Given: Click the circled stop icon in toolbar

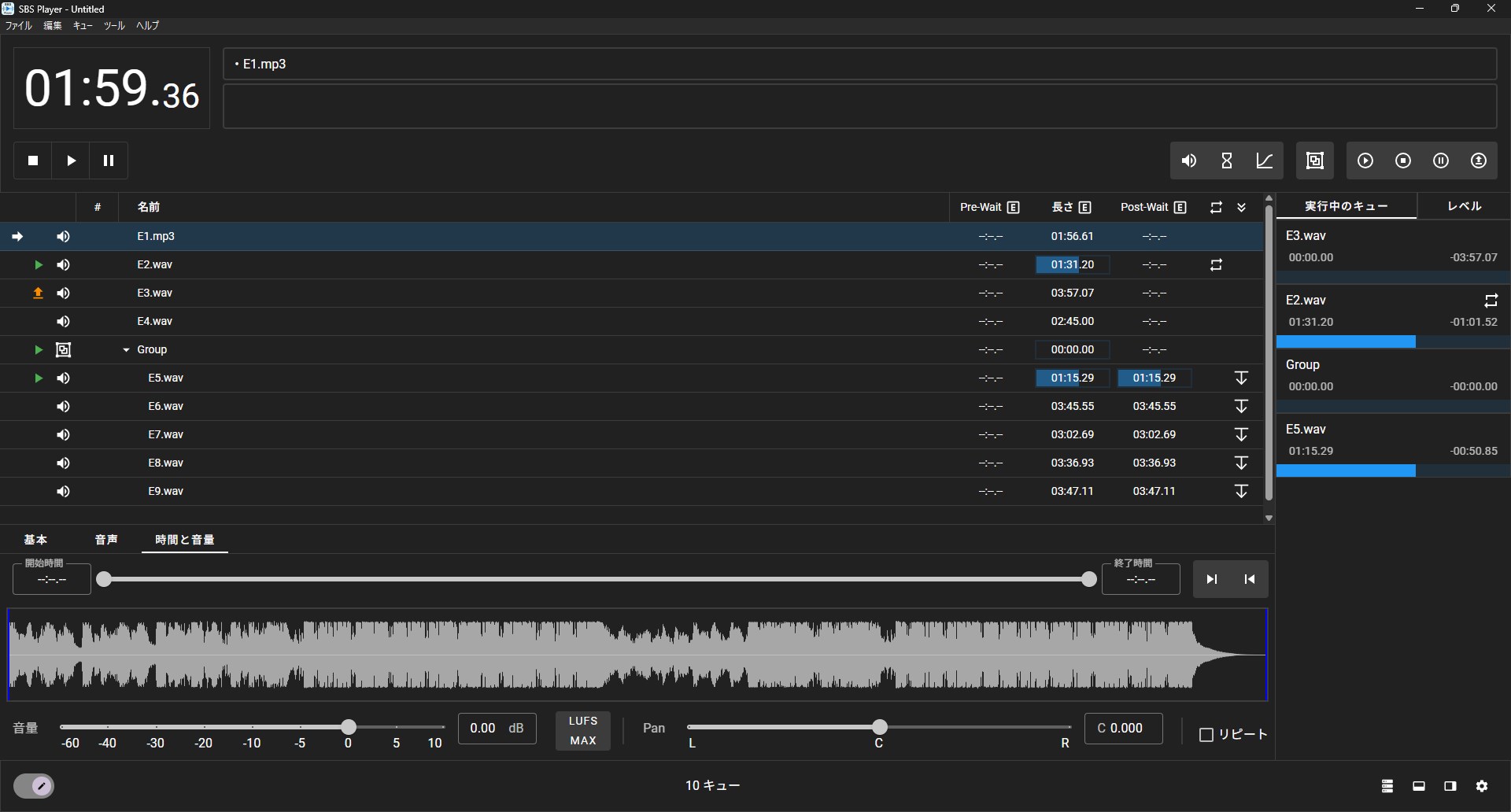Looking at the screenshot, I should 1403,161.
